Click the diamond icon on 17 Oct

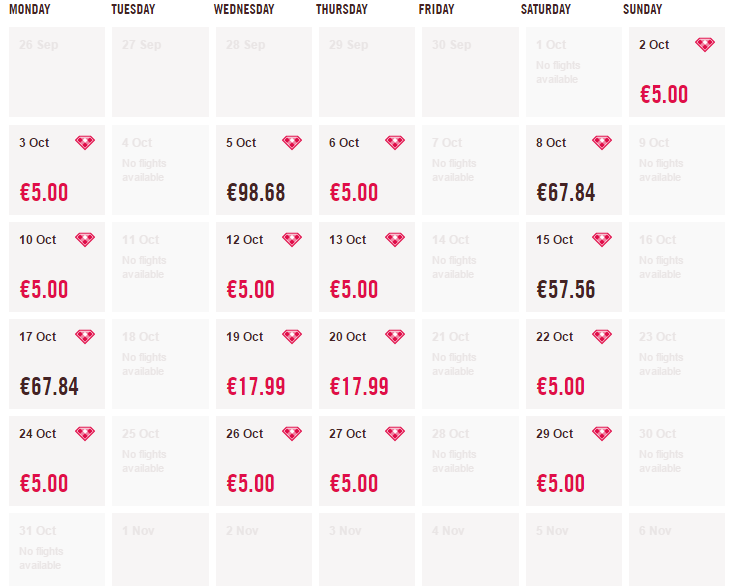click(85, 337)
